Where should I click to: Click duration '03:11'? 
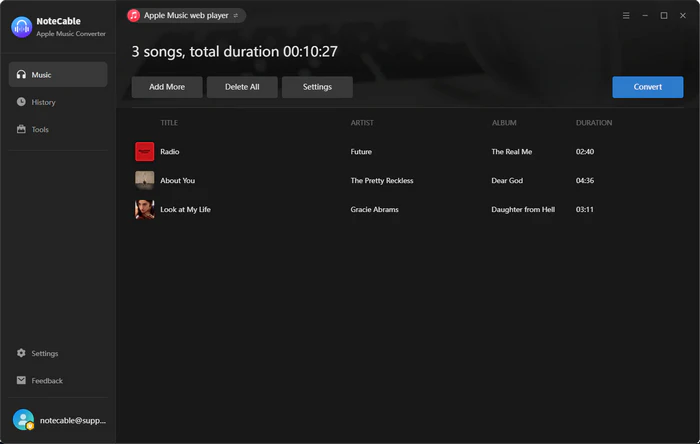point(585,209)
